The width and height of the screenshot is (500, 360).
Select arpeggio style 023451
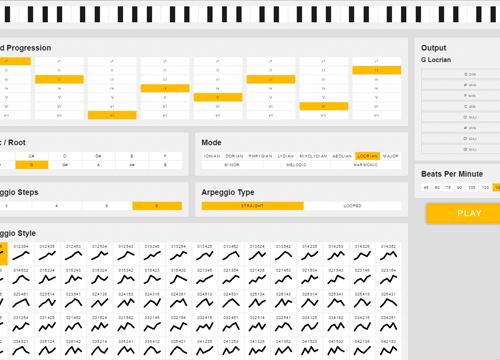pos(21,301)
